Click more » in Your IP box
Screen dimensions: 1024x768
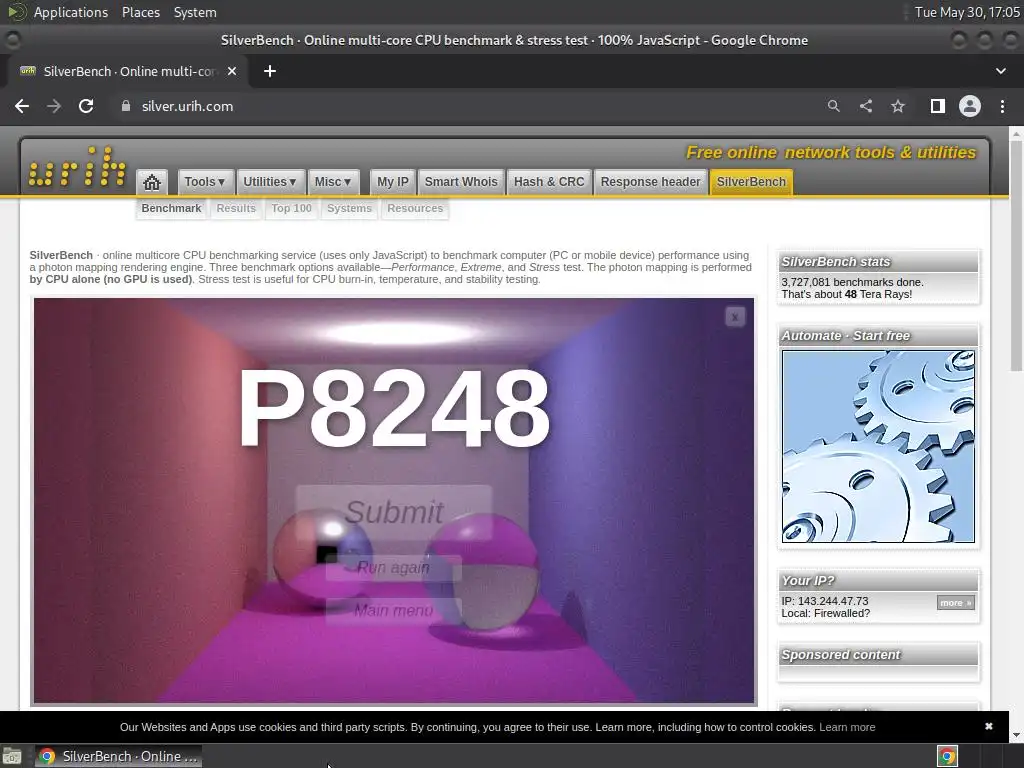[955, 603]
